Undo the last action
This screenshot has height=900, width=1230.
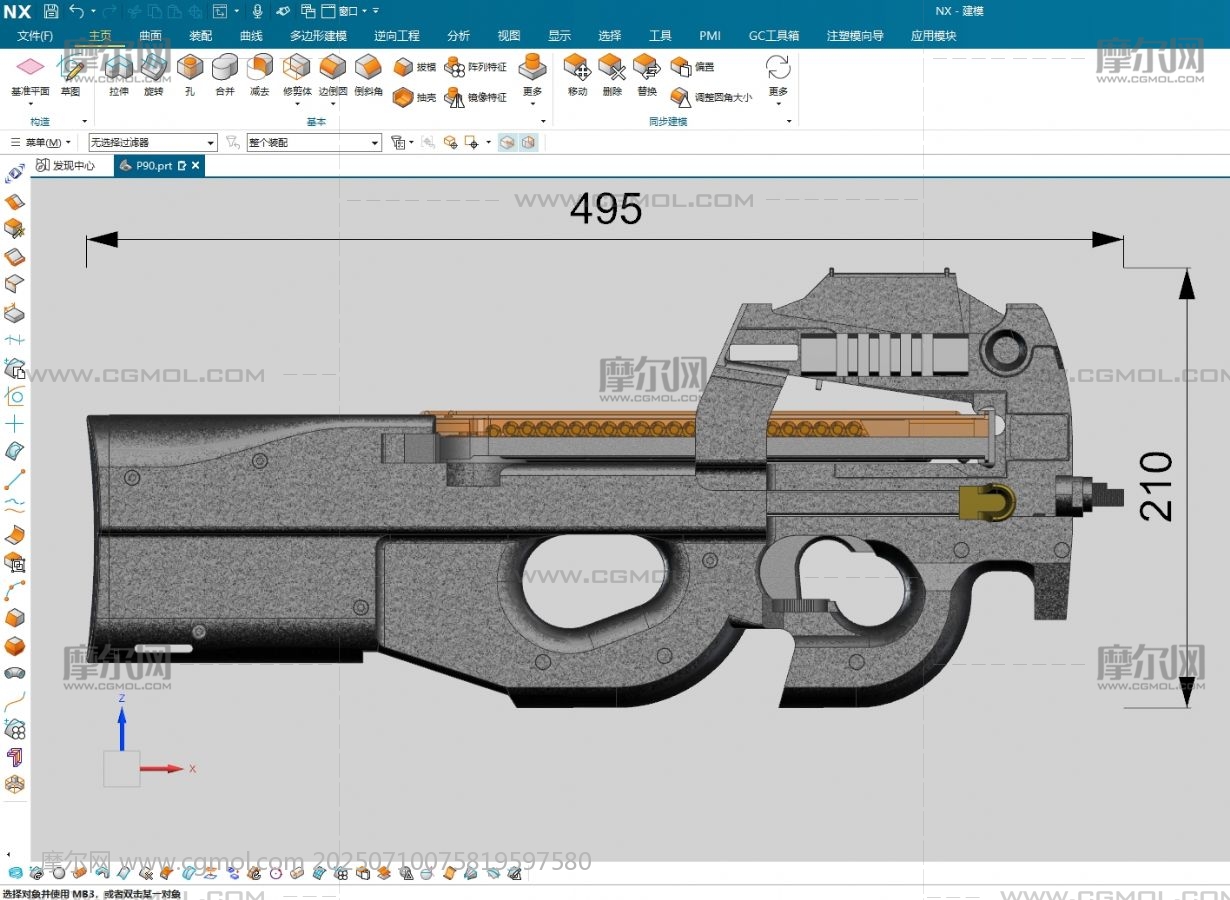tap(77, 11)
